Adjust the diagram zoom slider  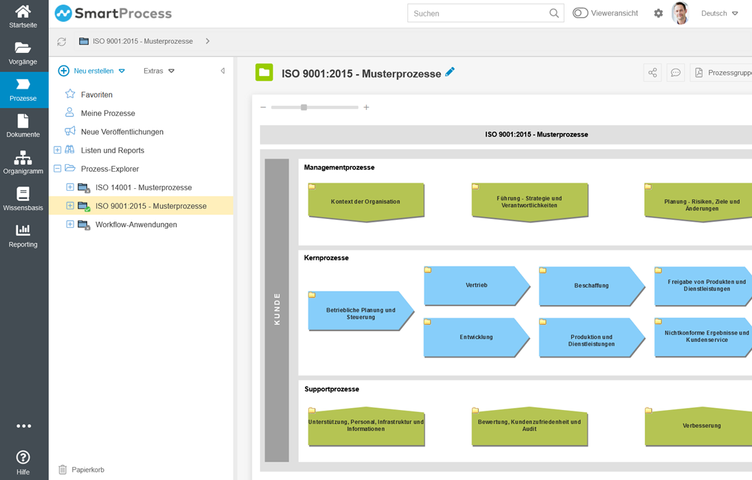(304, 107)
